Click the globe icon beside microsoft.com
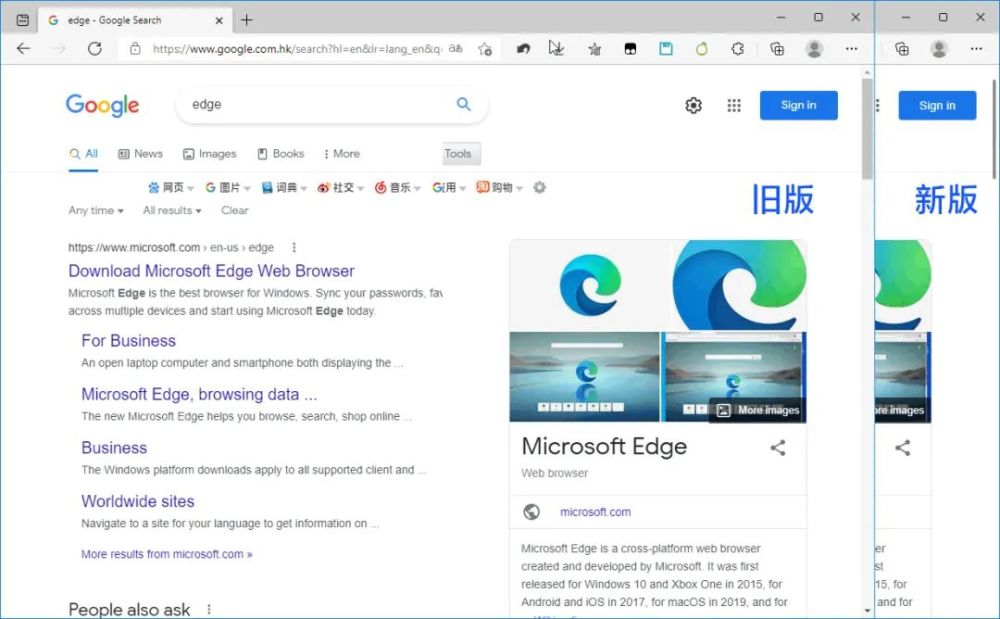 (x=531, y=512)
